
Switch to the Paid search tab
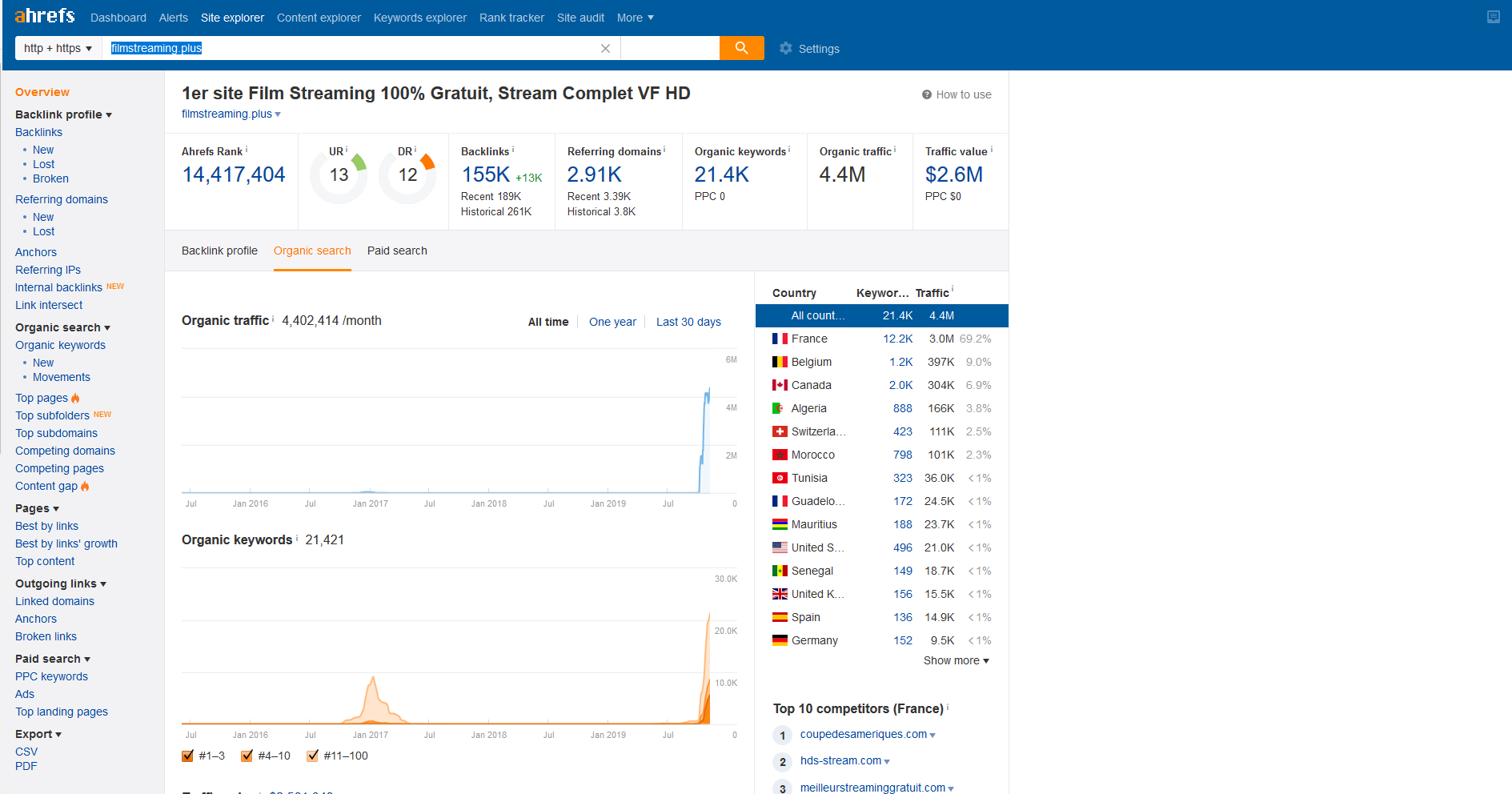(397, 251)
